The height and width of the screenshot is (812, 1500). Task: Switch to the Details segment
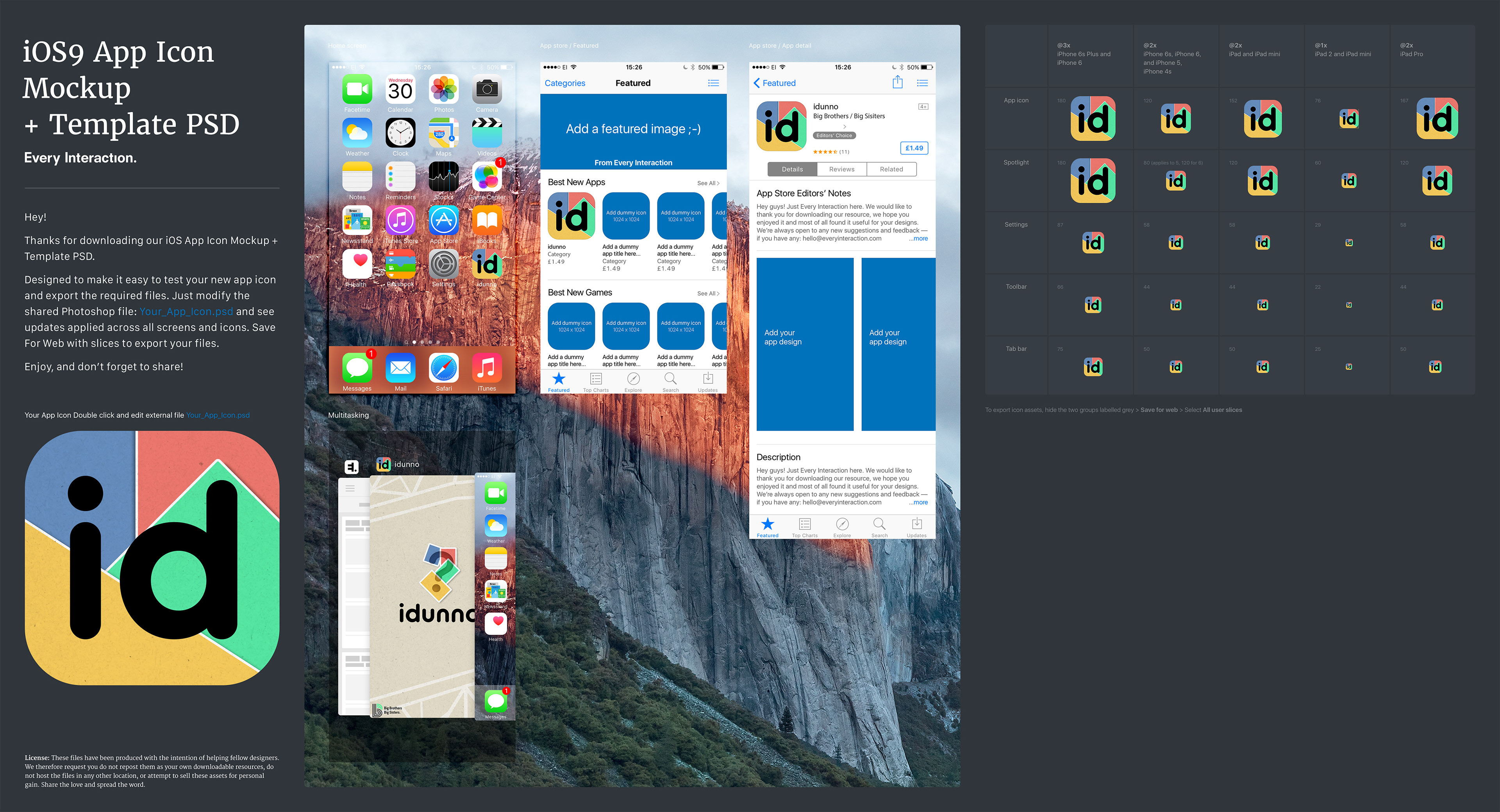pyautogui.click(x=792, y=169)
